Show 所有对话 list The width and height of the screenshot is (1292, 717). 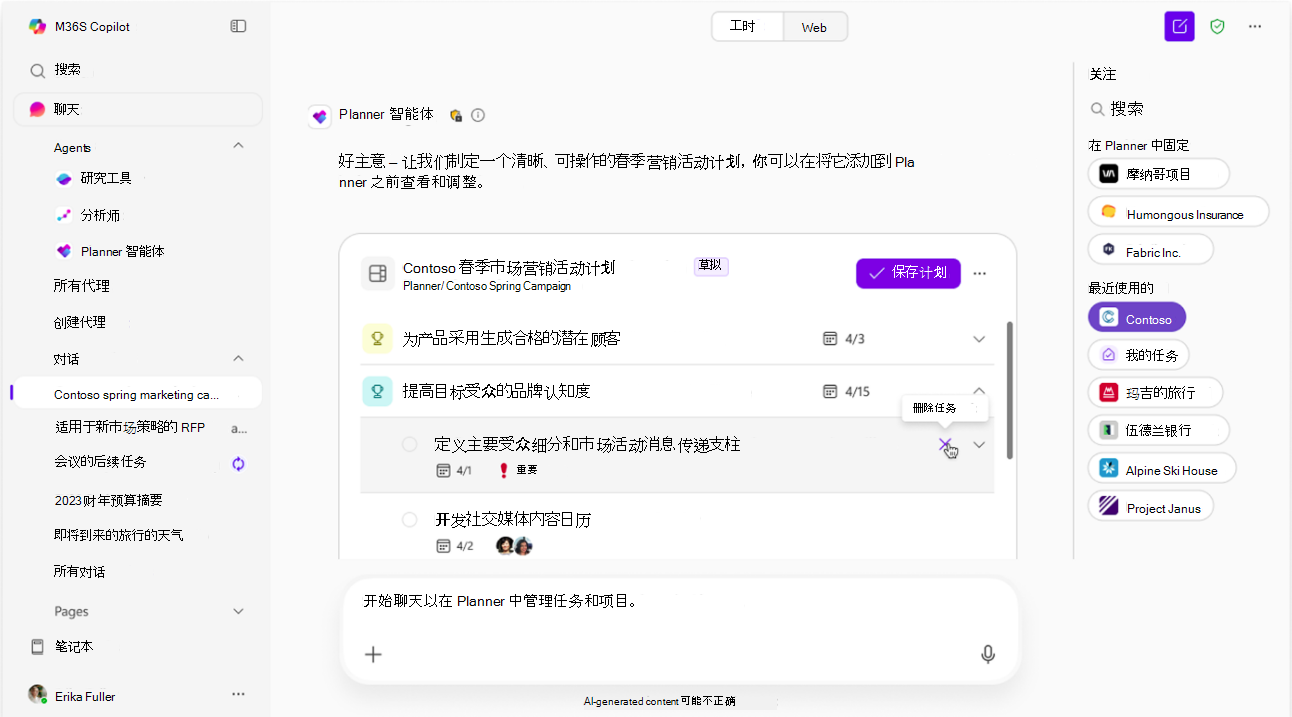(x=79, y=572)
